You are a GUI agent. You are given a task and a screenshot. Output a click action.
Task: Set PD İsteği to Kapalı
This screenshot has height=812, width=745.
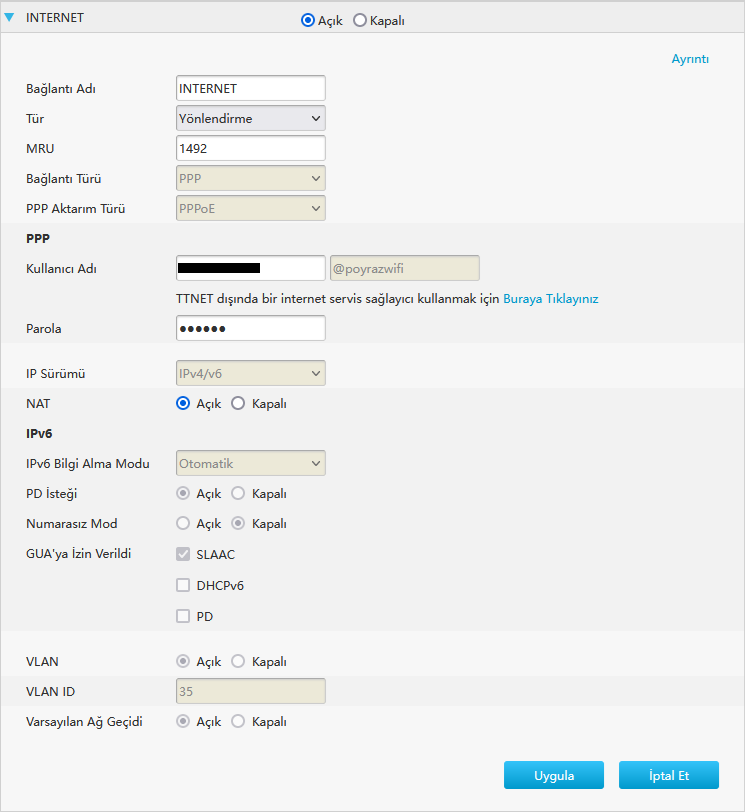238,494
